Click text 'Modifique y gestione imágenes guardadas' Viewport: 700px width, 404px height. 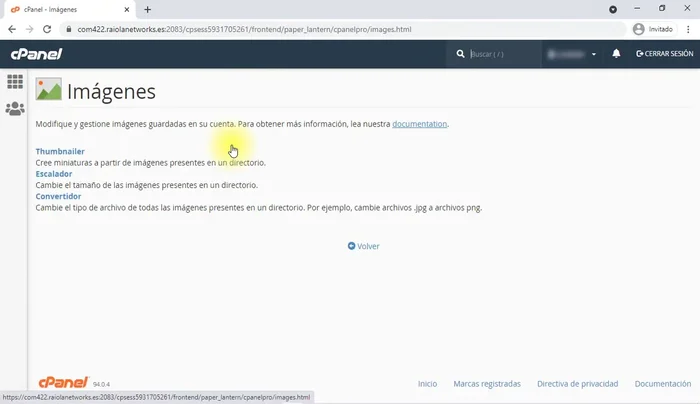110,124
